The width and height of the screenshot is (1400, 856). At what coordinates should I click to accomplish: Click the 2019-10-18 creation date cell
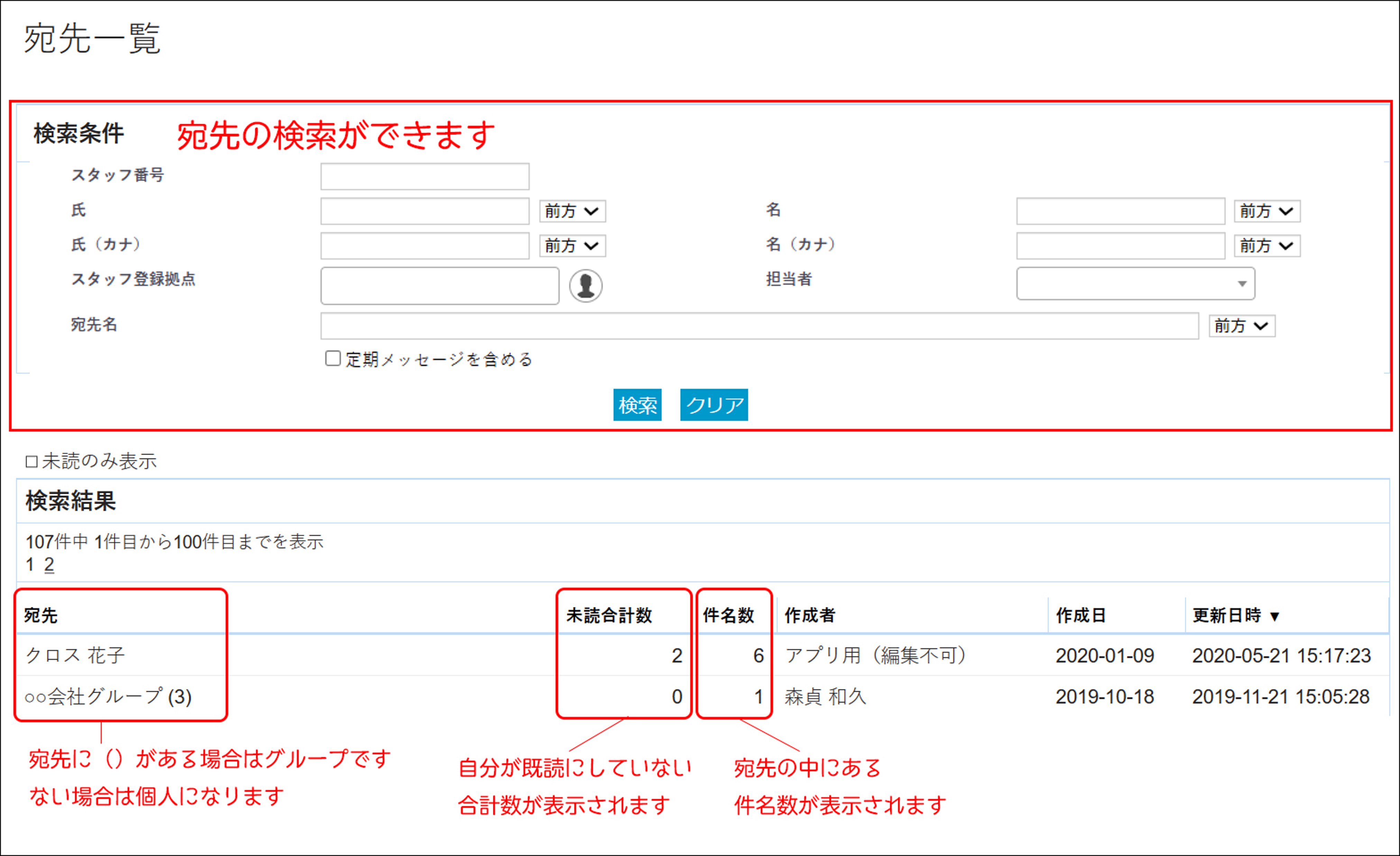pyautogui.click(x=1105, y=697)
